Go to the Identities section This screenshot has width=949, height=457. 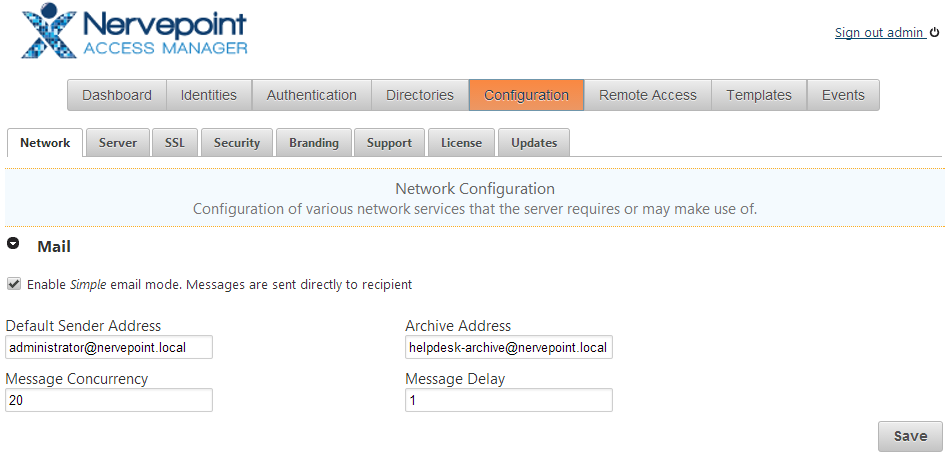[x=209, y=95]
